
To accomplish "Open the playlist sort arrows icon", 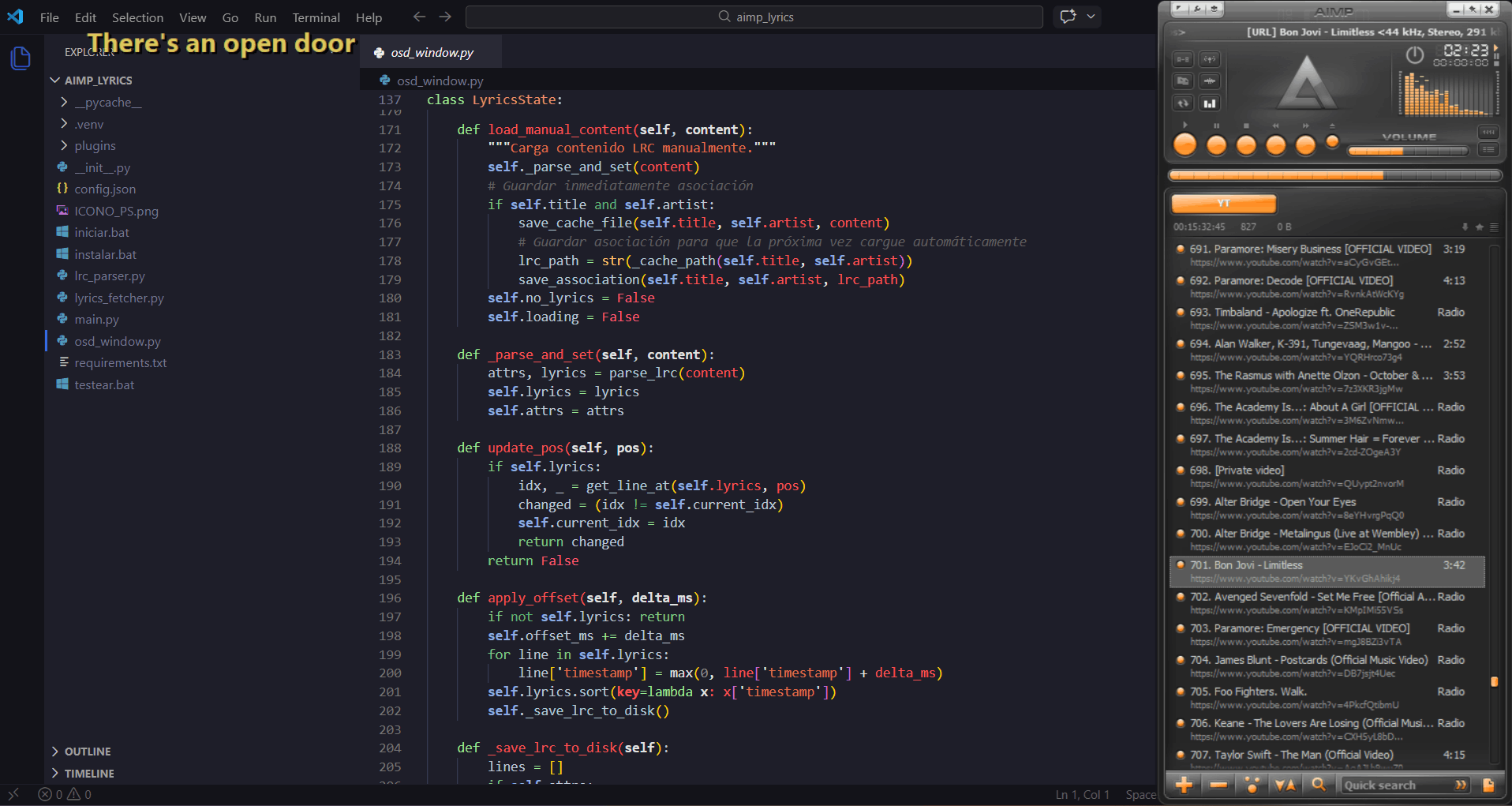I will tap(1285, 785).
